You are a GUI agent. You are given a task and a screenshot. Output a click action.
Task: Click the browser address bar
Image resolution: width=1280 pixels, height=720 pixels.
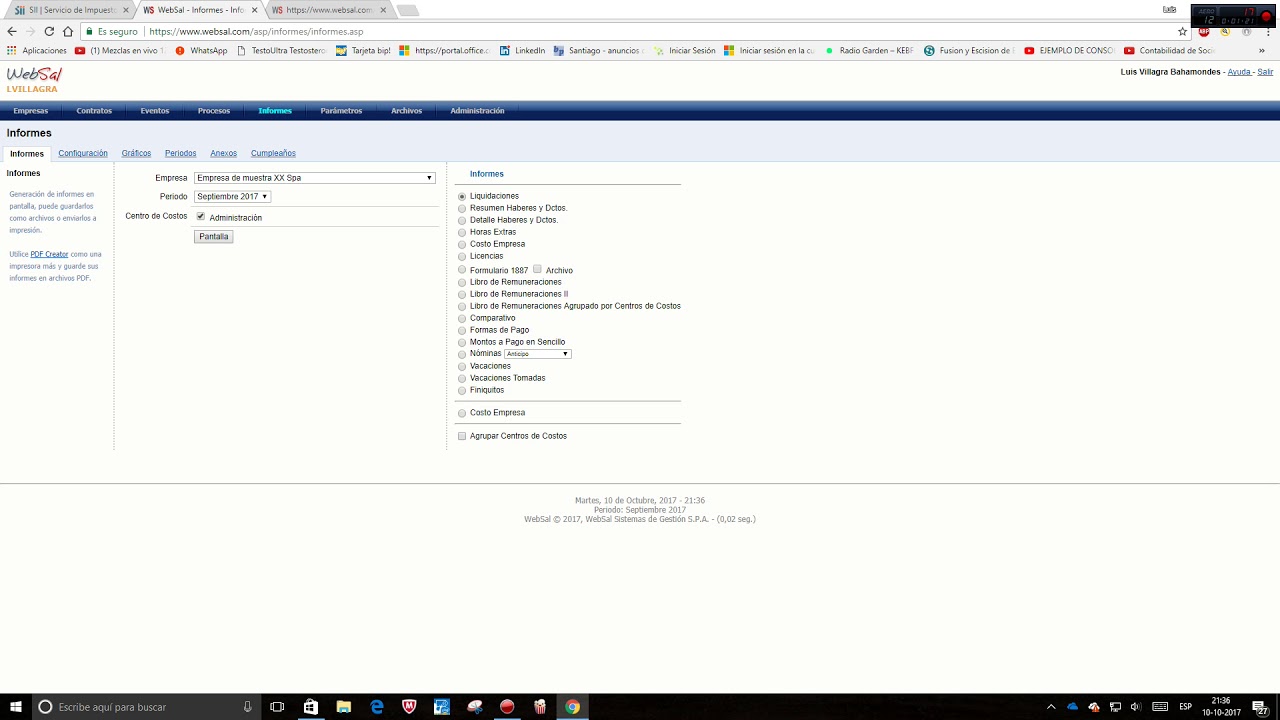tap(630, 32)
